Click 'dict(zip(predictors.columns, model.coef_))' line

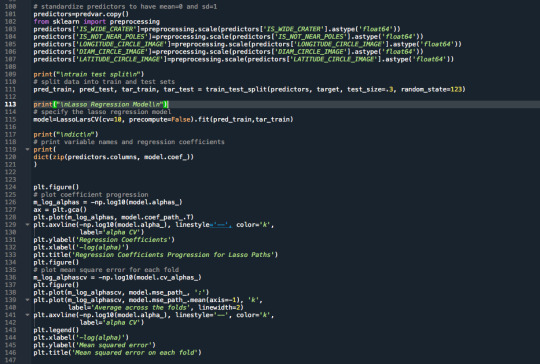(114, 157)
